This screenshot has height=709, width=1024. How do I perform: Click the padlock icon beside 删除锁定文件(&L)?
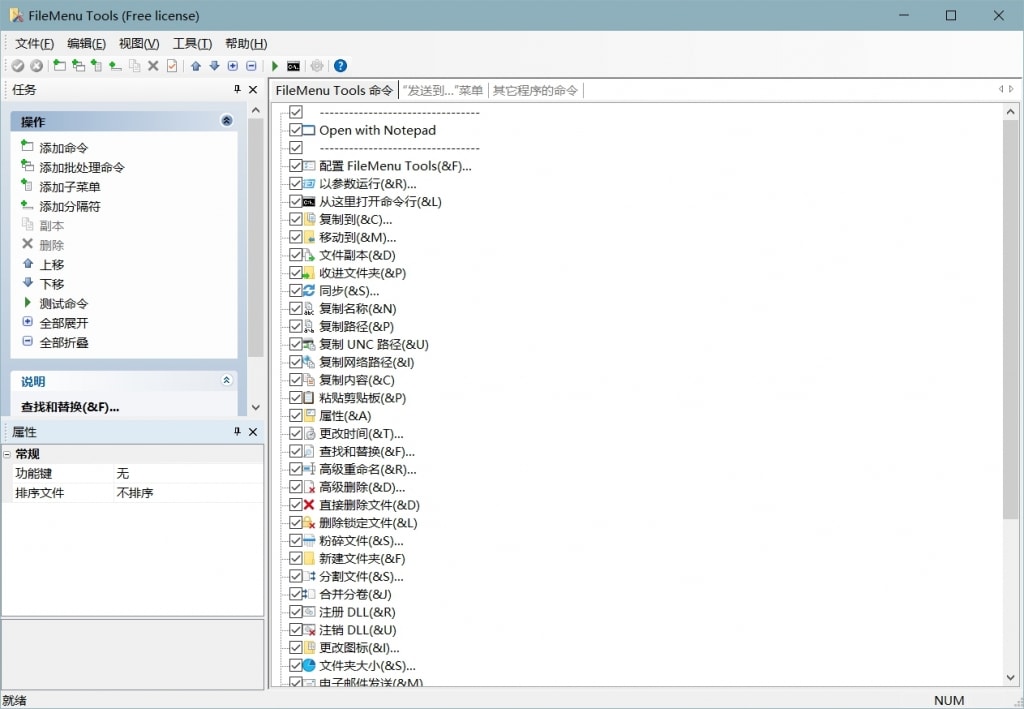click(309, 522)
